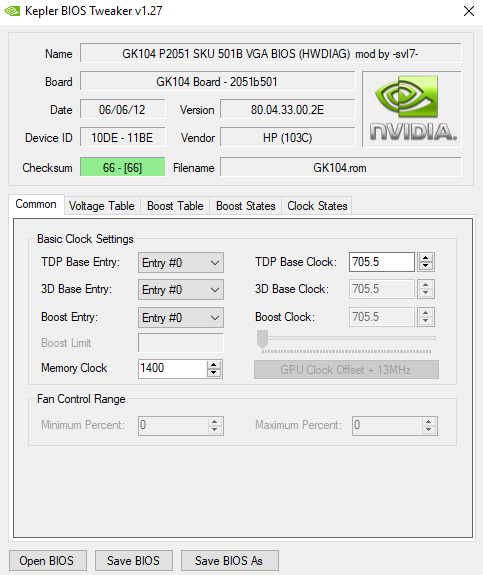
Task: Go to the Clock States tab
Action: pyautogui.click(x=317, y=206)
